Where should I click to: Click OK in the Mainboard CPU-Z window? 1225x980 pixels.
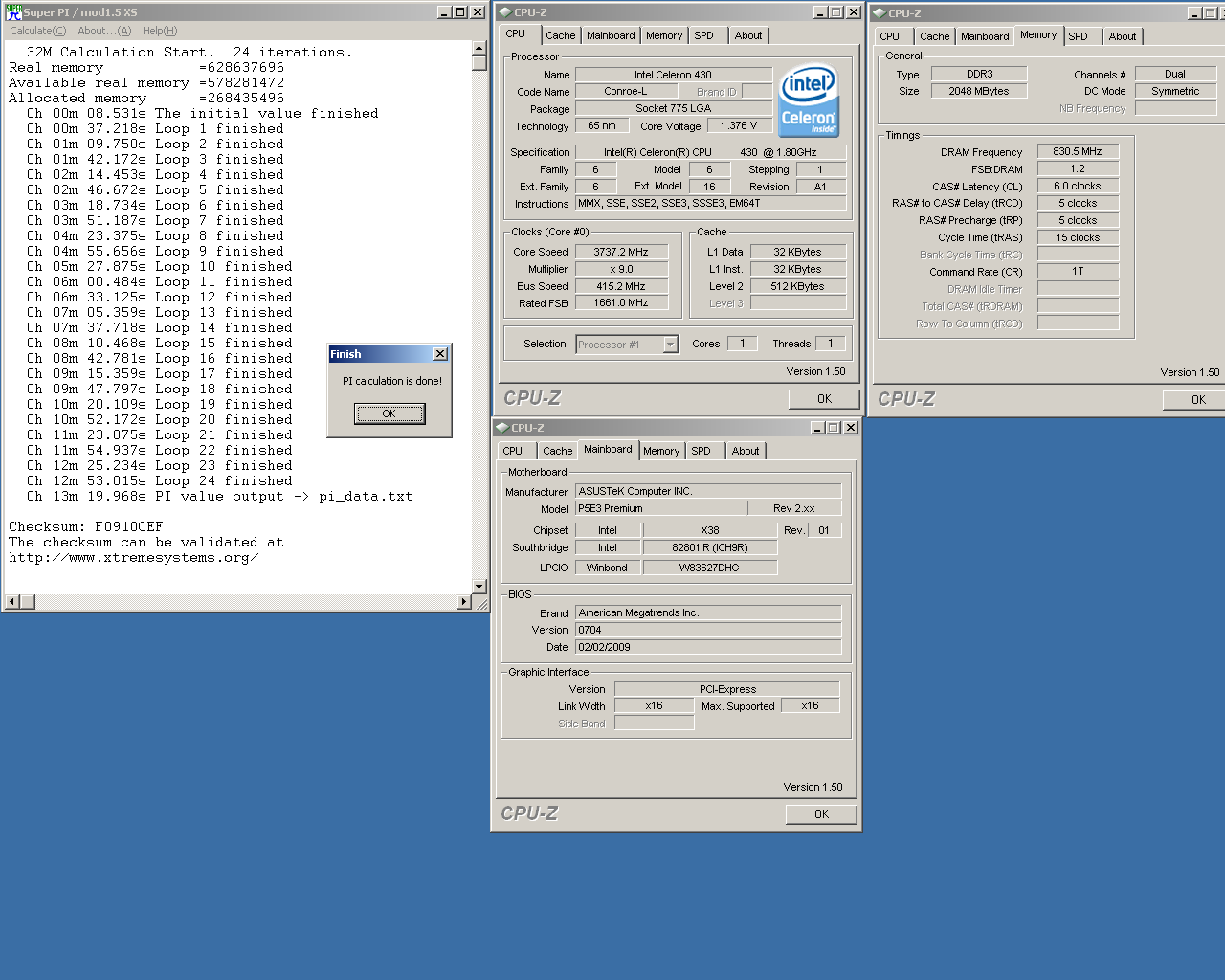tap(821, 814)
